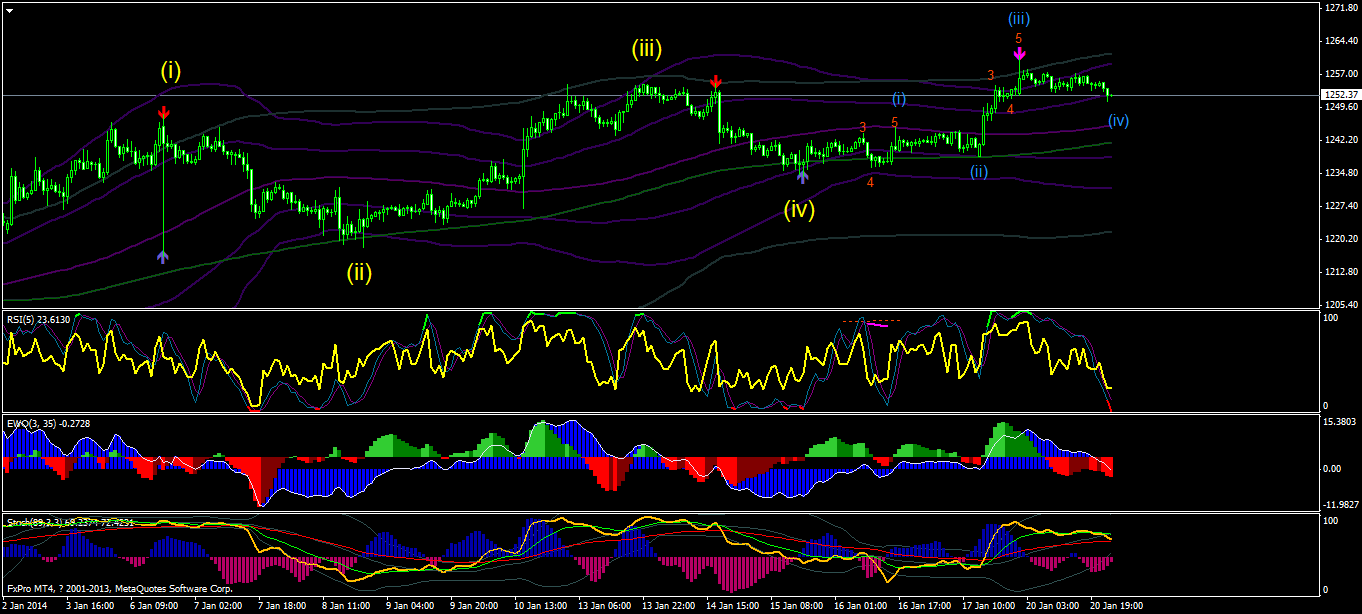
Task: Click 1257.00 on the price axis
Action: click(x=1339, y=74)
